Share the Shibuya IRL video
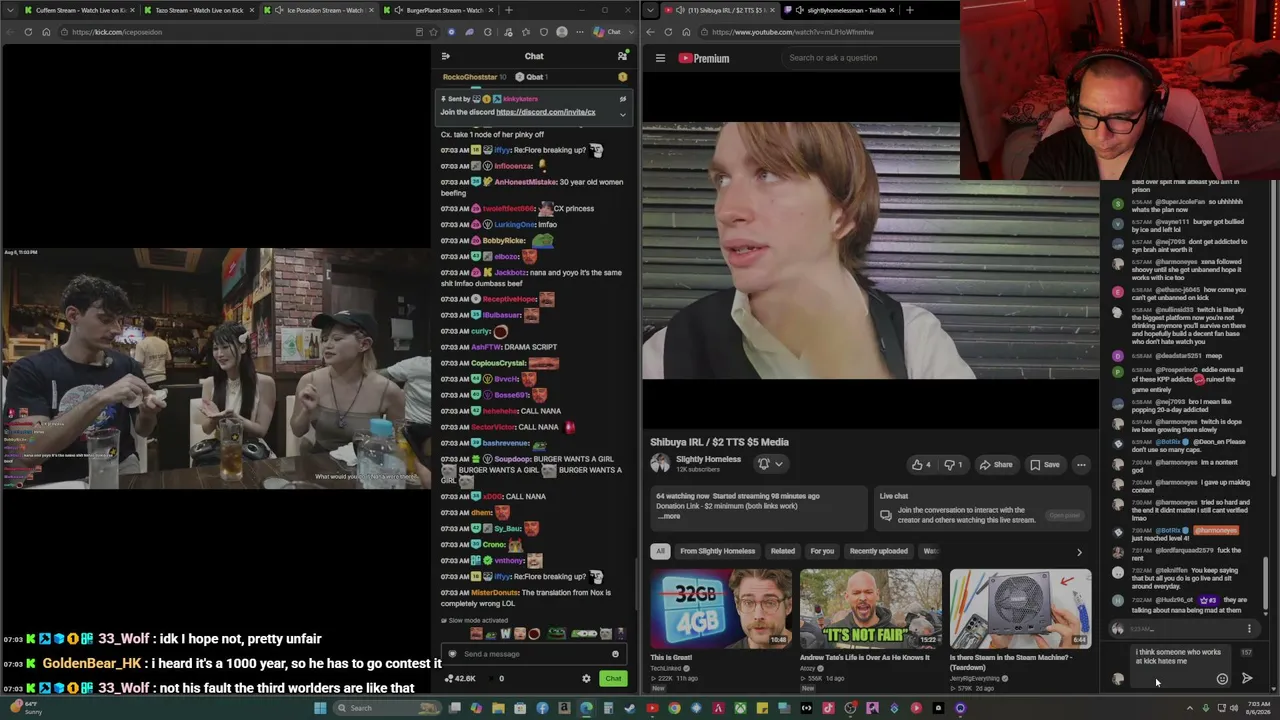The width and height of the screenshot is (1280, 720). point(996,464)
